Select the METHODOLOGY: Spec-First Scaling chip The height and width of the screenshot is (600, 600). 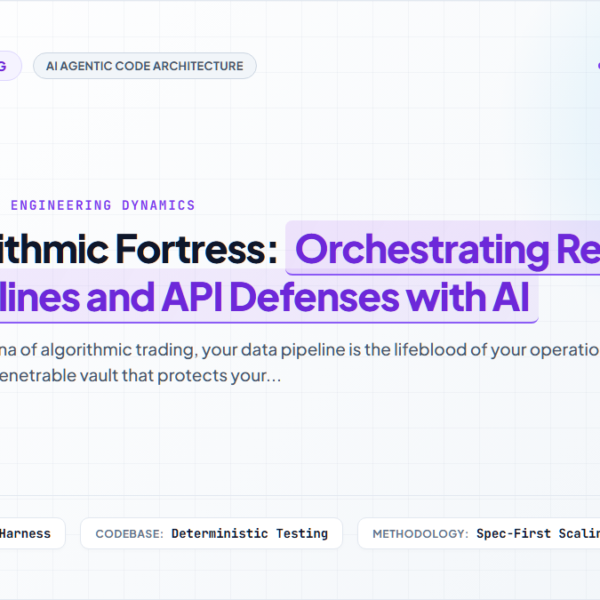coord(479,533)
